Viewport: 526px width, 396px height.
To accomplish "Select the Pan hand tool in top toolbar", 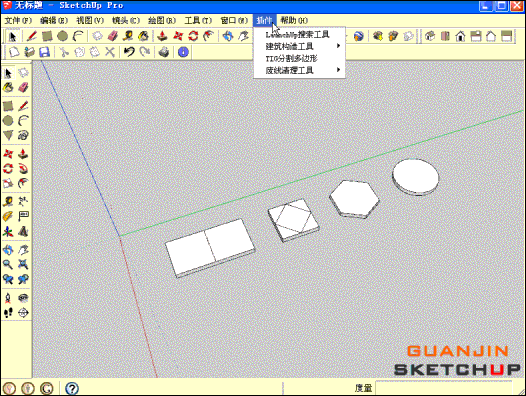I will point(244,36).
